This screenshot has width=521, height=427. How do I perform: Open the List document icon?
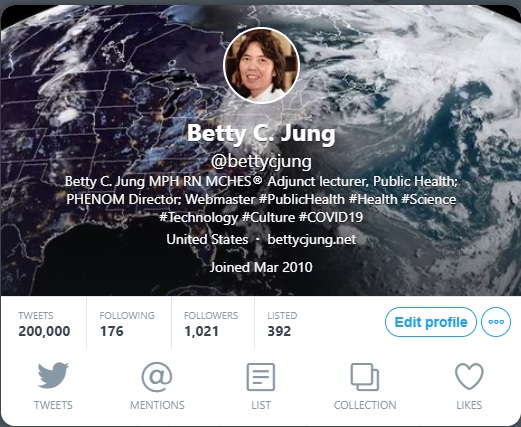tap(261, 377)
